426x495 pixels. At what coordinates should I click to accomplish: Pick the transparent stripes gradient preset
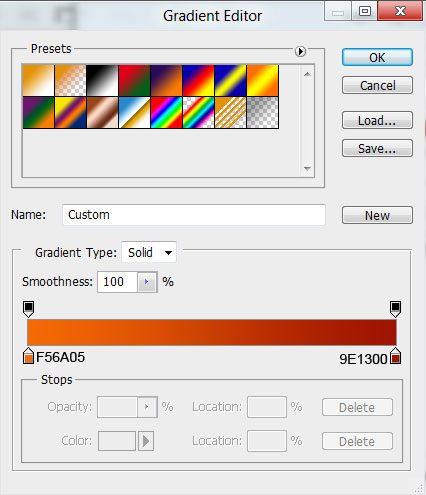[230, 113]
